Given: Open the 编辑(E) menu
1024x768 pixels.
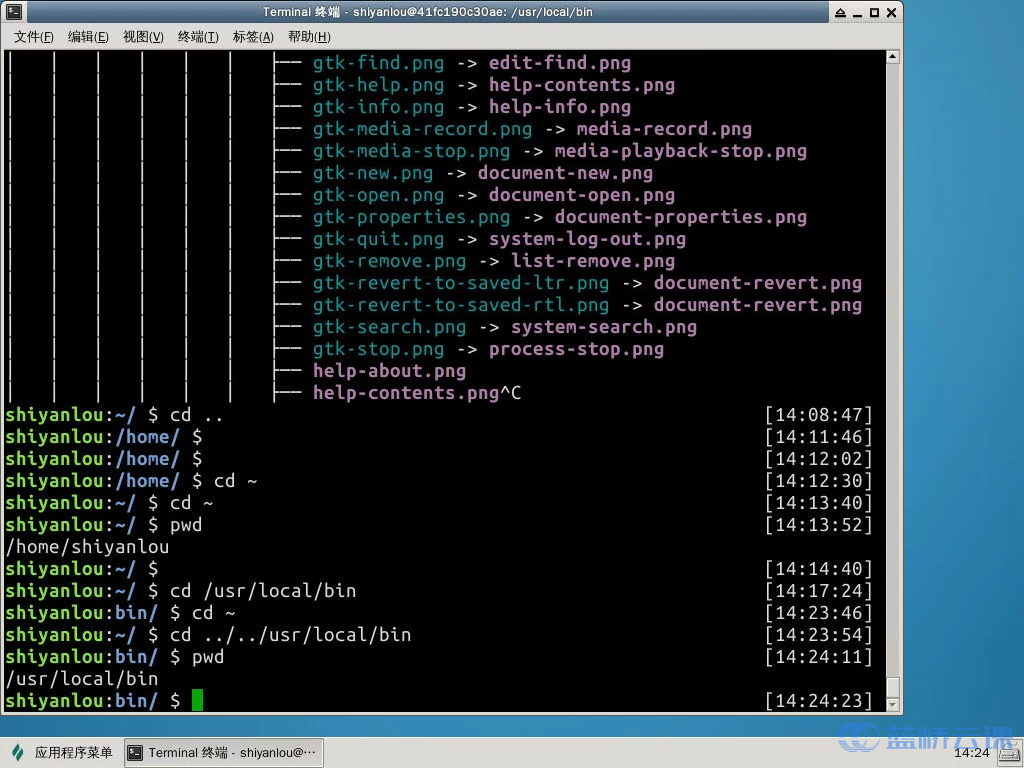Looking at the screenshot, I should coord(88,37).
